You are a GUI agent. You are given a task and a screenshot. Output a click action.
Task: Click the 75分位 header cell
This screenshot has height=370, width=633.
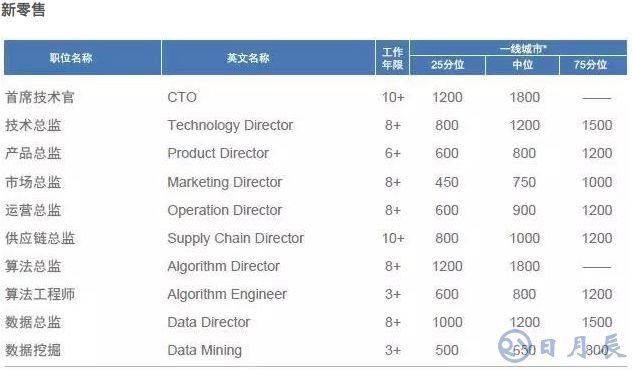coord(593,65)
